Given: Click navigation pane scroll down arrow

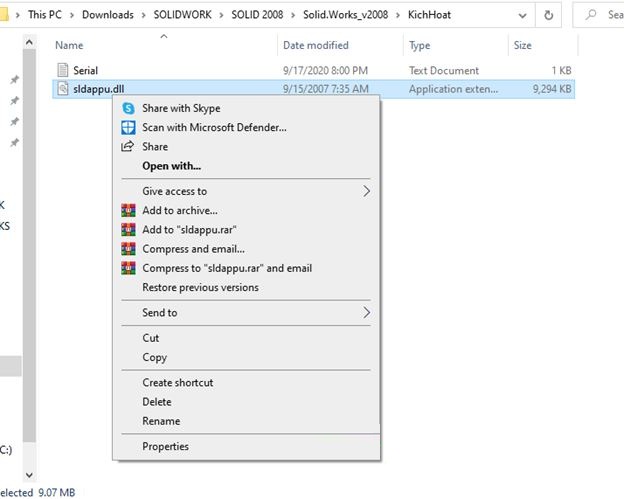Looking at the screenshot, I should (29, 475).
